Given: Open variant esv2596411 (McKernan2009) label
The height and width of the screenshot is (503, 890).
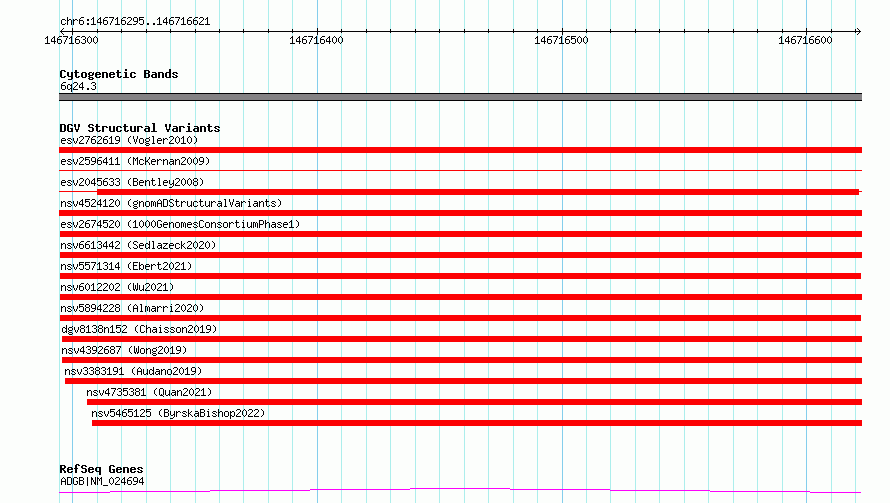Looking at the screenshot, I should [135, 161].
